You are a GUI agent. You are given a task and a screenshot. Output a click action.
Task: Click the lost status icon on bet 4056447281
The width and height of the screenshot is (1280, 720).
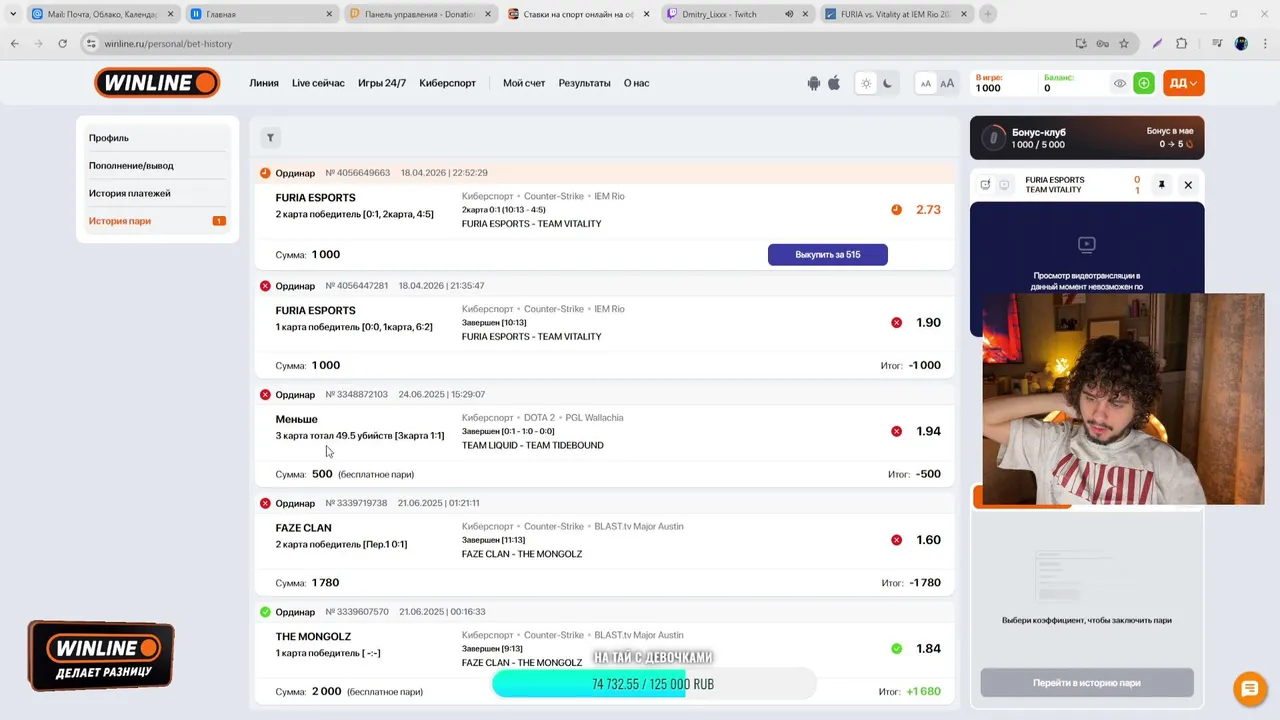265,286
